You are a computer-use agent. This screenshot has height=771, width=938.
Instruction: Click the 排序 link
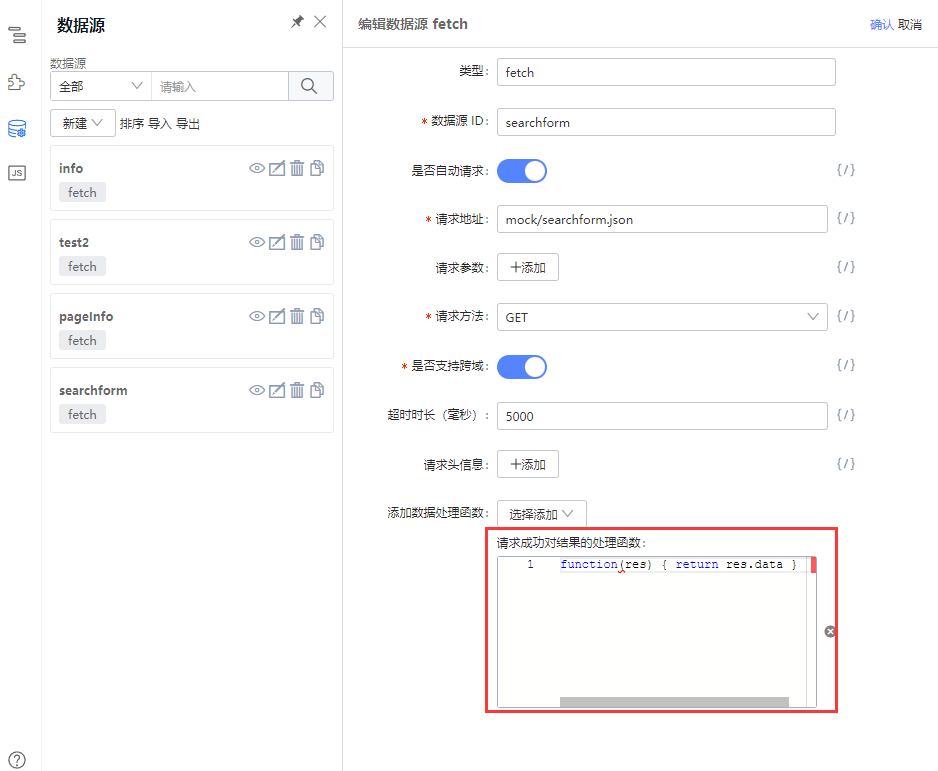(x=132, y=124)
